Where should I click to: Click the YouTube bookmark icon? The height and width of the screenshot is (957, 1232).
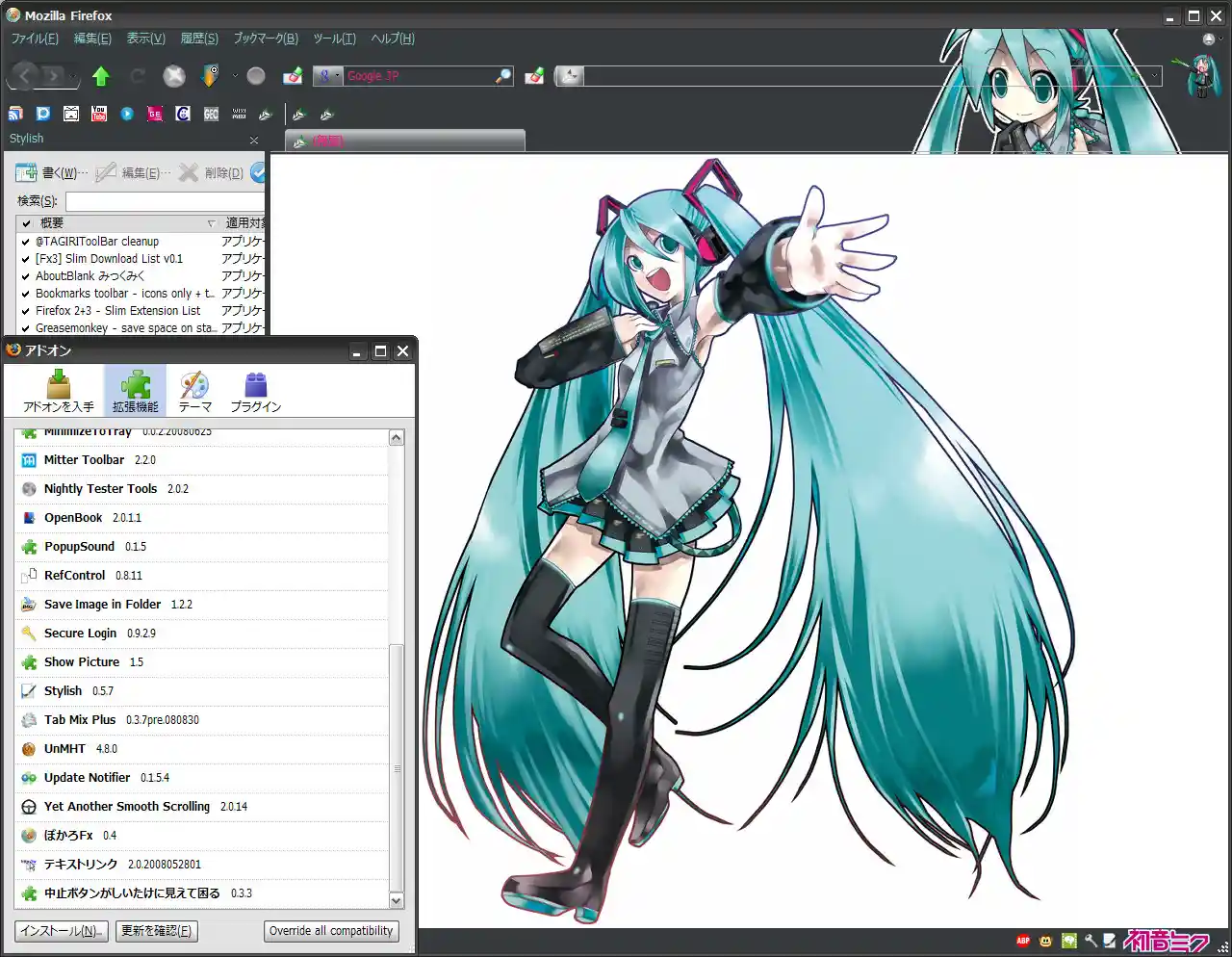tap(99, 114)
